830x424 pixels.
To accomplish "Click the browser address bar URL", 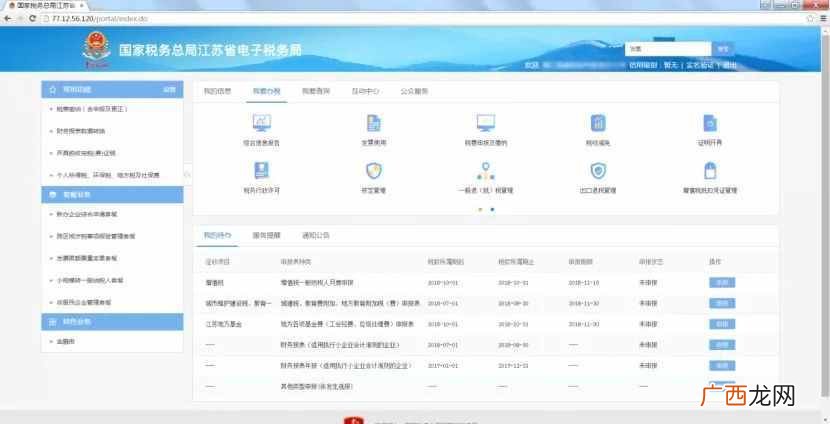I will 100,19.
